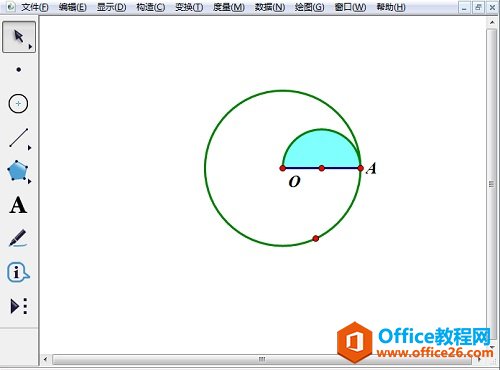Select the Point tool
Screen dimensions: 500x370
tap(19, 70)
